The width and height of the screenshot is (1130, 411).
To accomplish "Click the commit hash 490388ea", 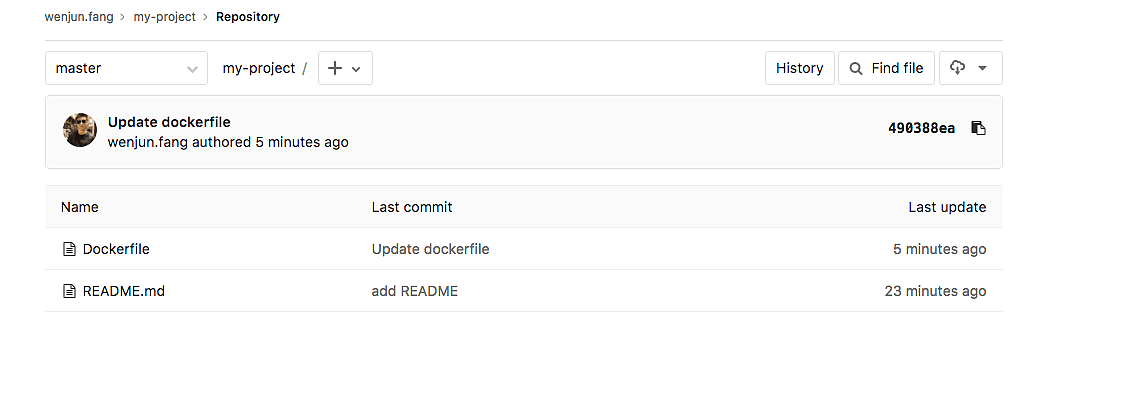I will tap(921, 128).
